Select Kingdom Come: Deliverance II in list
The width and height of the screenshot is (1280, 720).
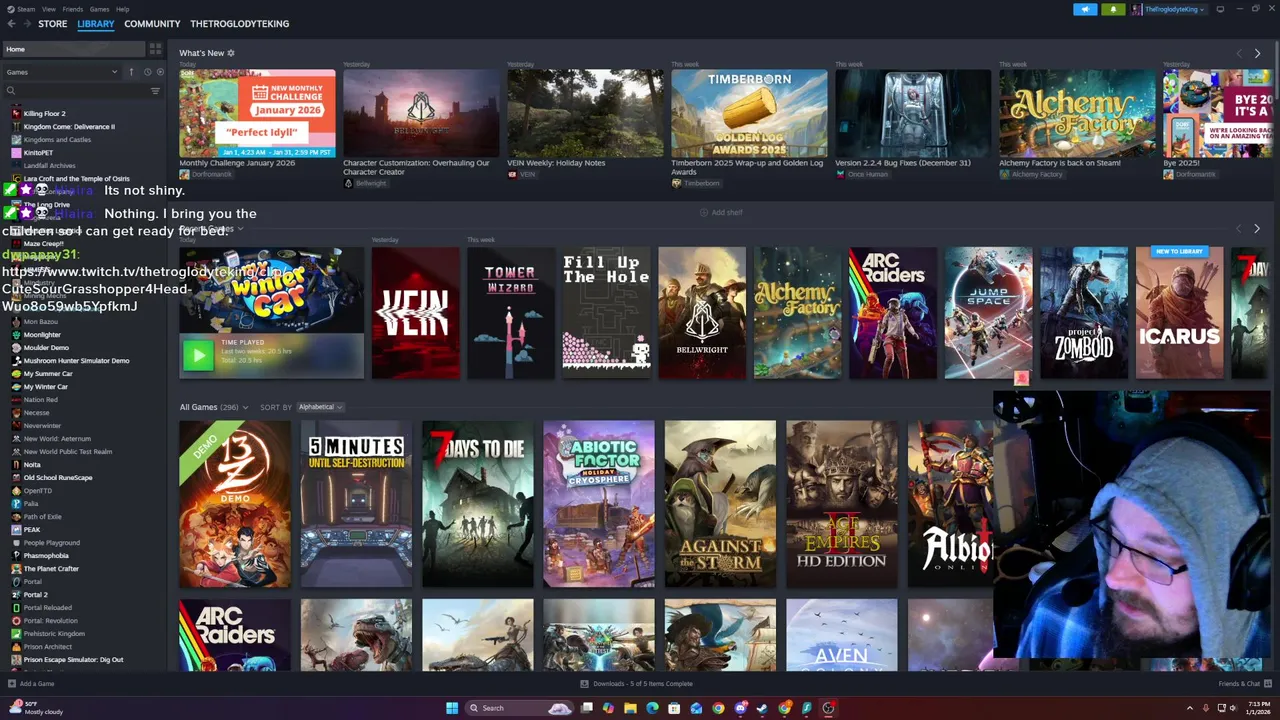click(x=69, y=127)
